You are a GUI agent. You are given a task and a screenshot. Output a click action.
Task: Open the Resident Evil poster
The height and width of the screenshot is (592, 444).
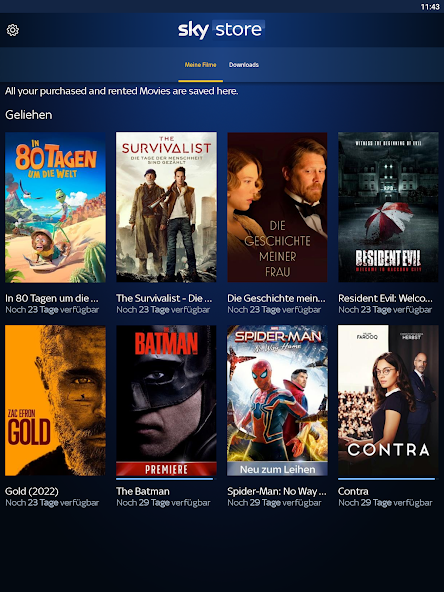tap(388, 207)
